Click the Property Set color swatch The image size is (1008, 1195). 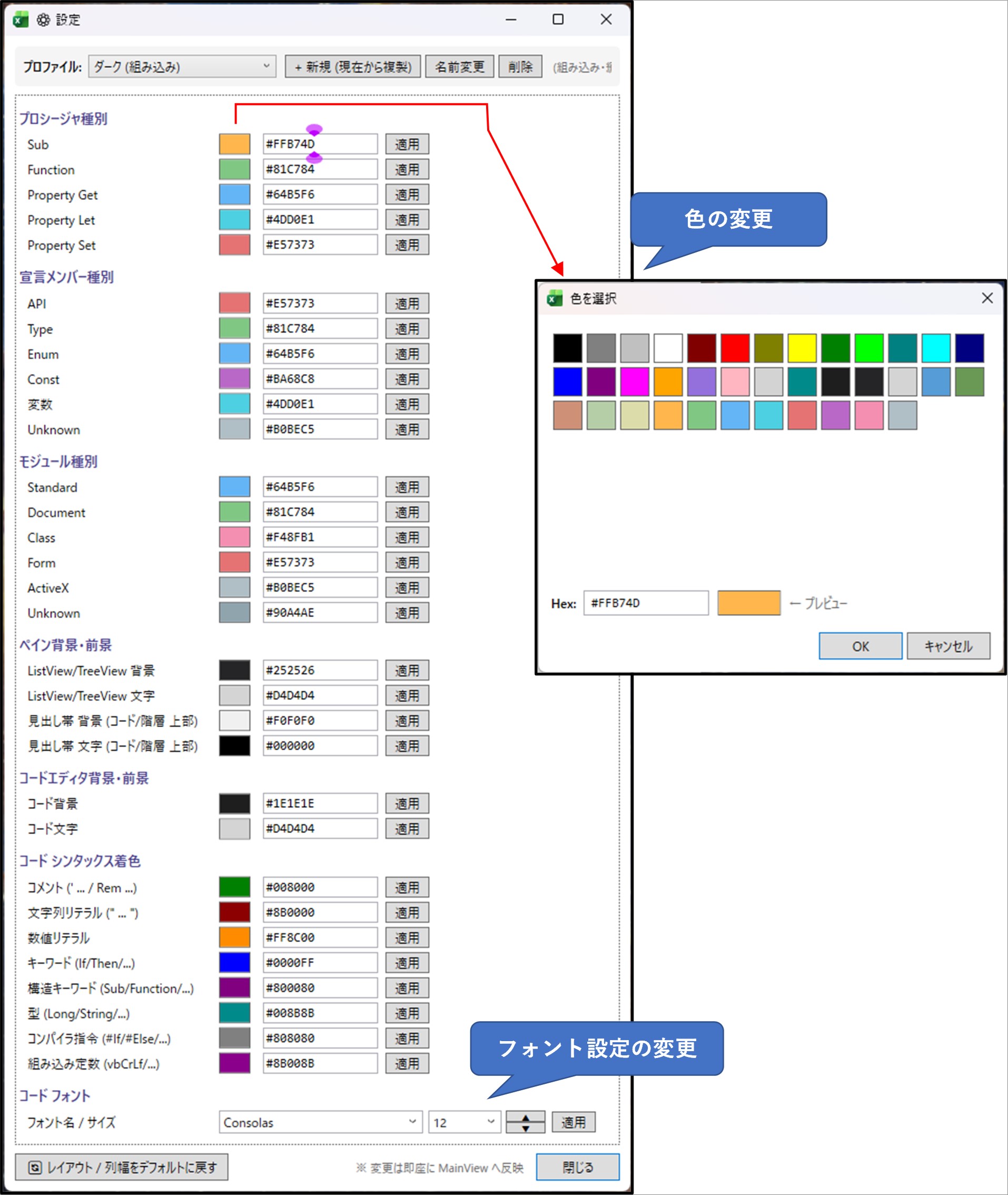pyautogui.click(x=234, y=244)
